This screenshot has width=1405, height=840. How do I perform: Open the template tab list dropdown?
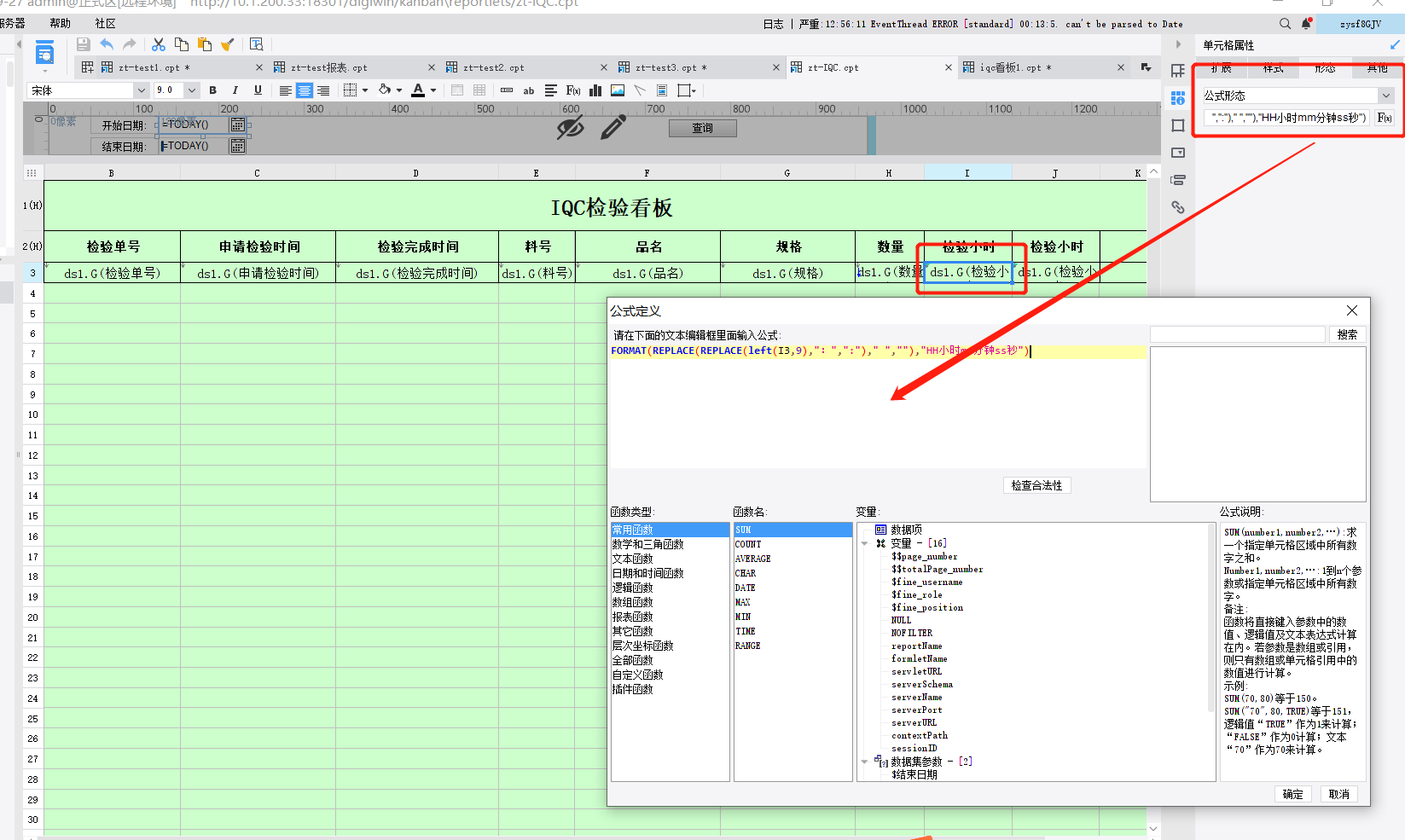1146,67
